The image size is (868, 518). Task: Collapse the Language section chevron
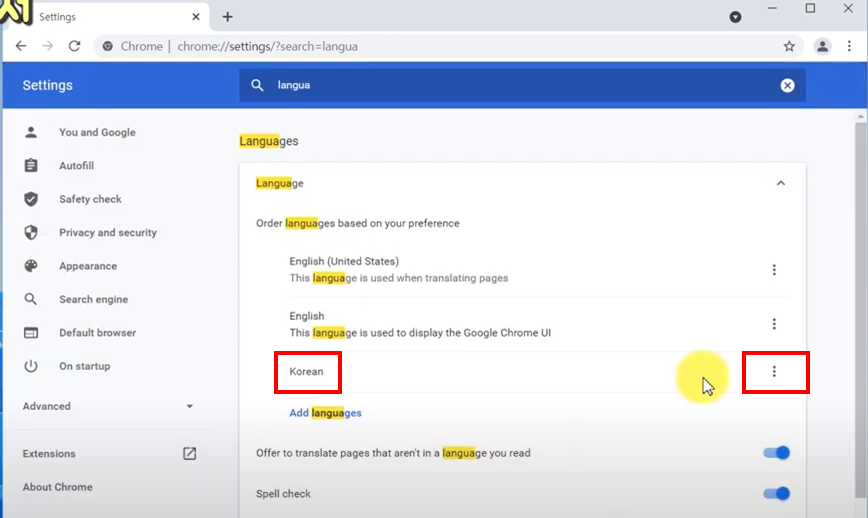click(781, 183)
